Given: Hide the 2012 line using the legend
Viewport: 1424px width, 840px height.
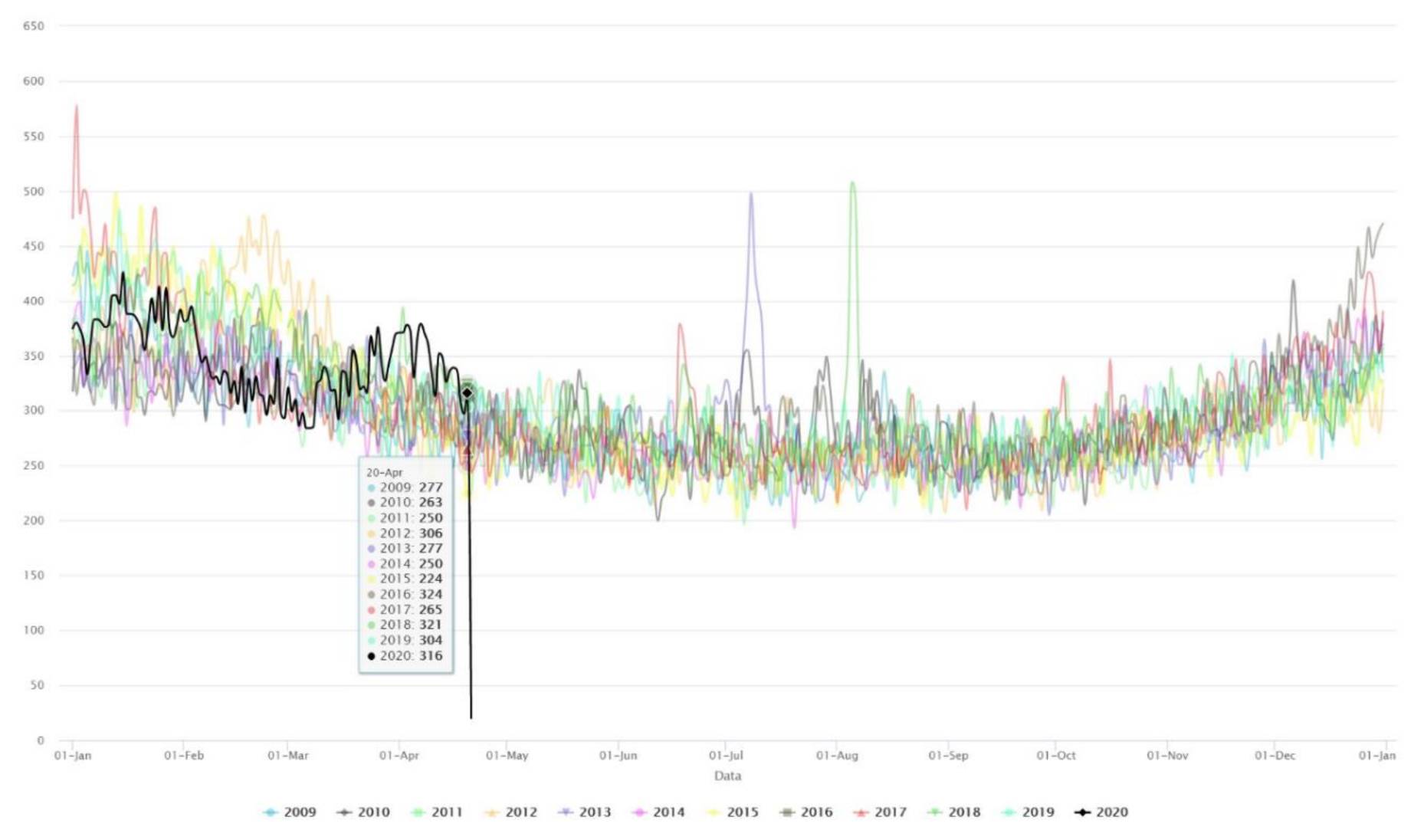Looking at the screenshot, I should 511,812.
